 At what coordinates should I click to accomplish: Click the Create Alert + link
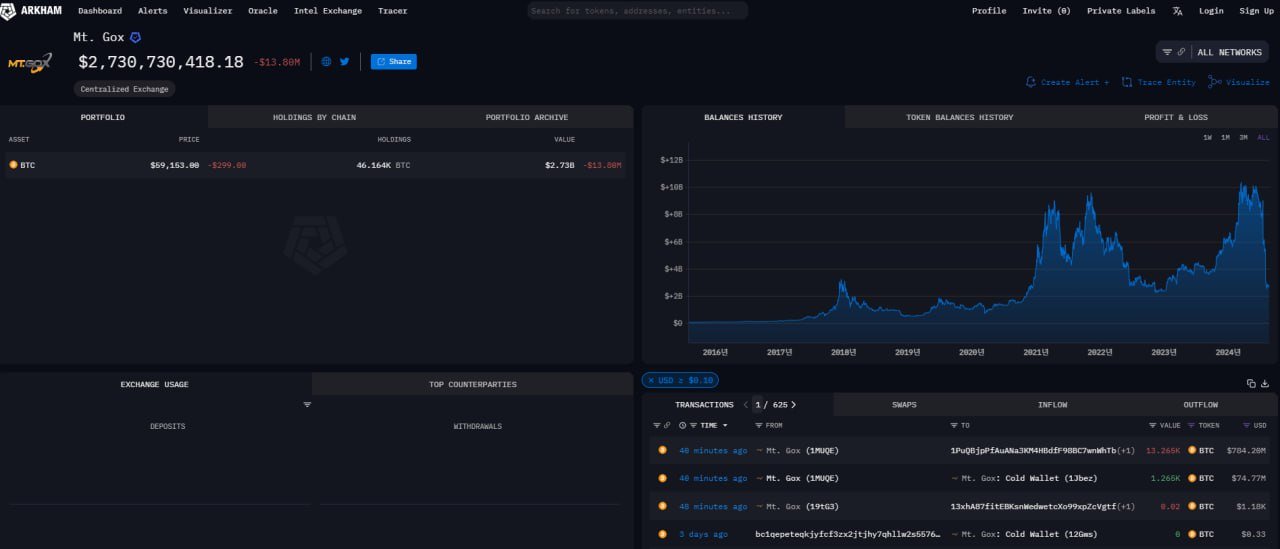click(x=1067, y=82)
